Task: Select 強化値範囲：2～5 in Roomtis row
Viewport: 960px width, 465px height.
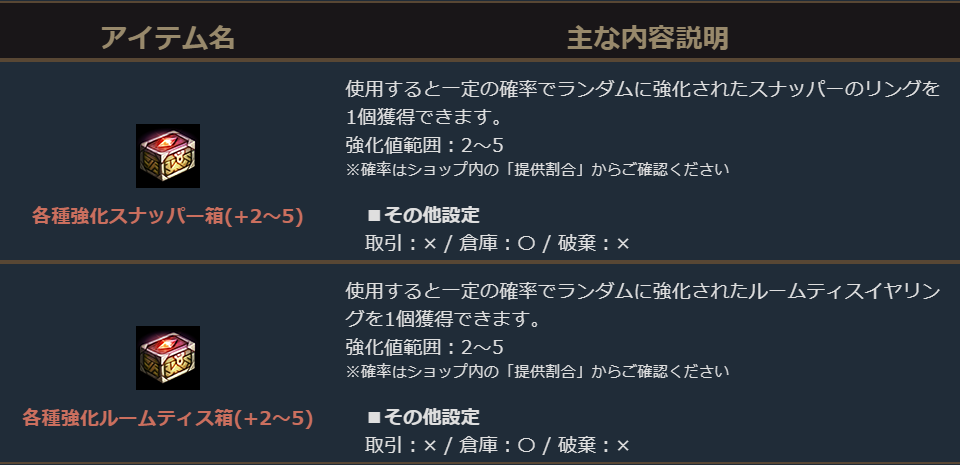Action: coord(424,347)
